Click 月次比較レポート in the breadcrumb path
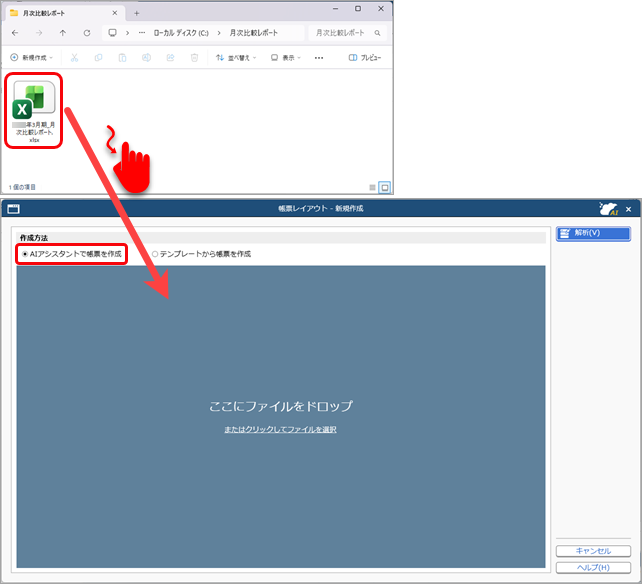642x584 pixels. (253, 33)
